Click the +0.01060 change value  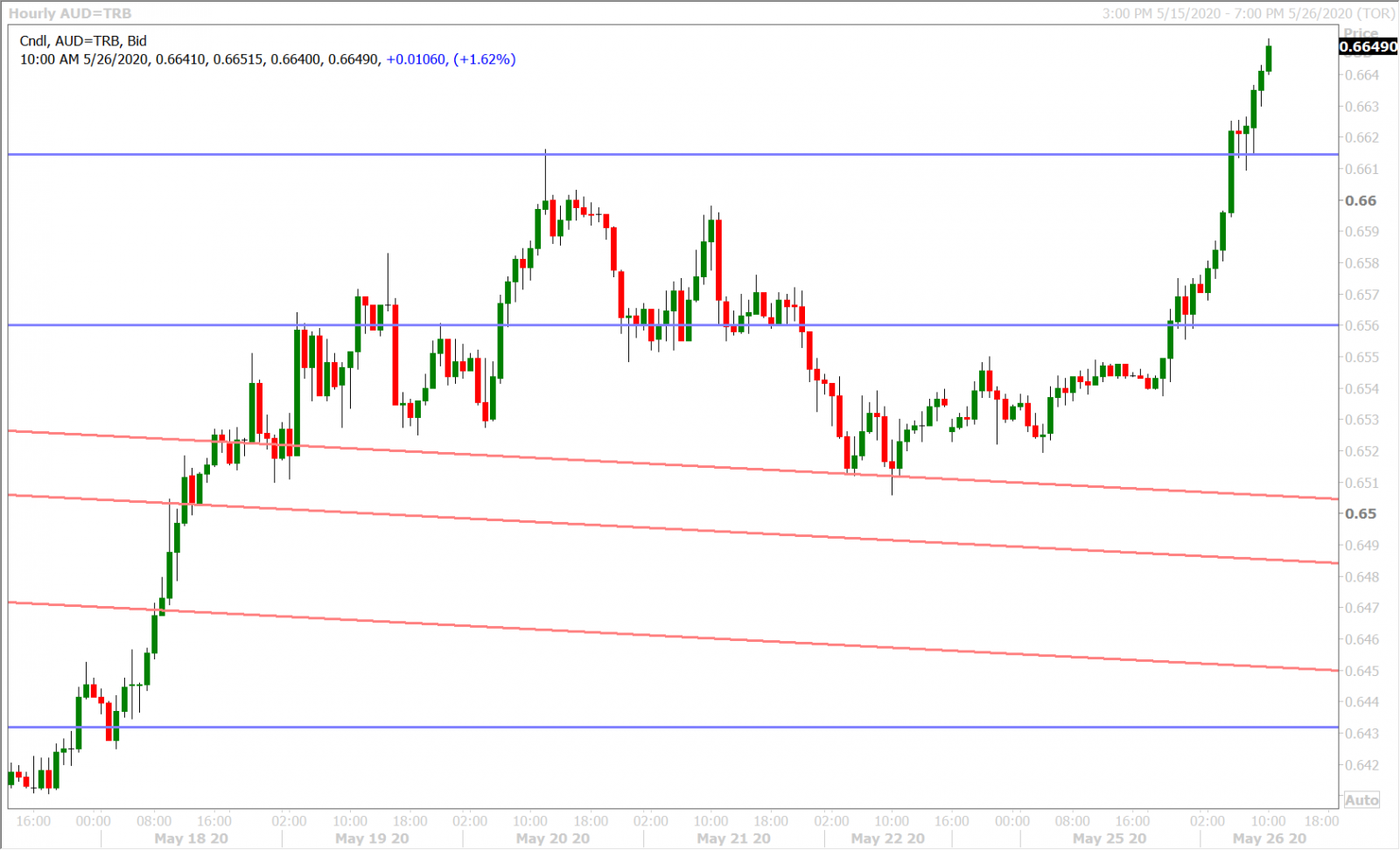[416, 59]
